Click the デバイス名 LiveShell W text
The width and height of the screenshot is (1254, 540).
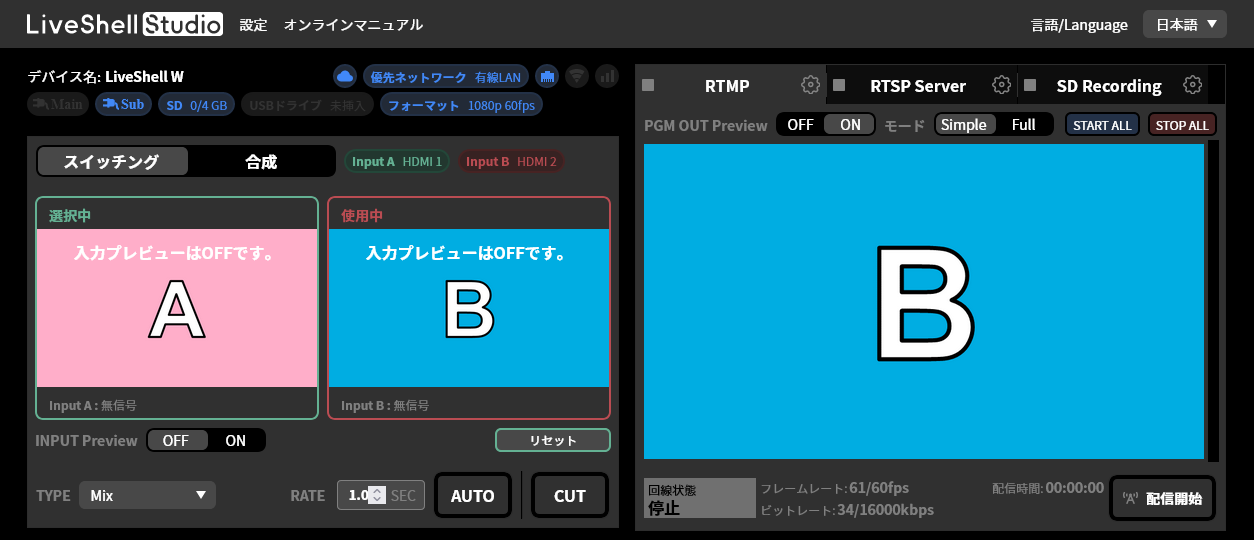click(x=105, y=76)
